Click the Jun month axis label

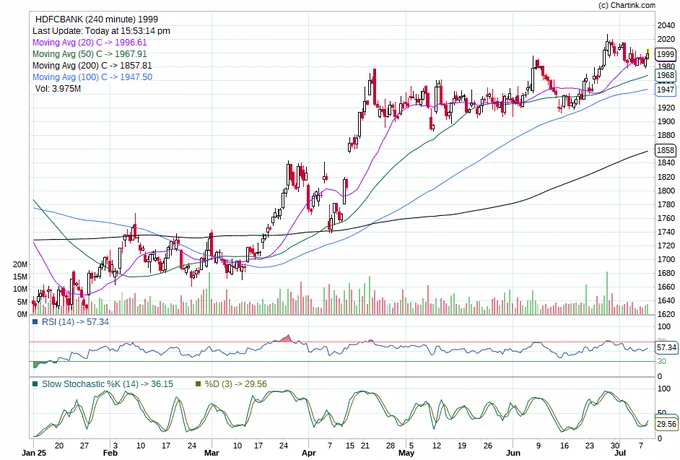[x=513, y=453]
